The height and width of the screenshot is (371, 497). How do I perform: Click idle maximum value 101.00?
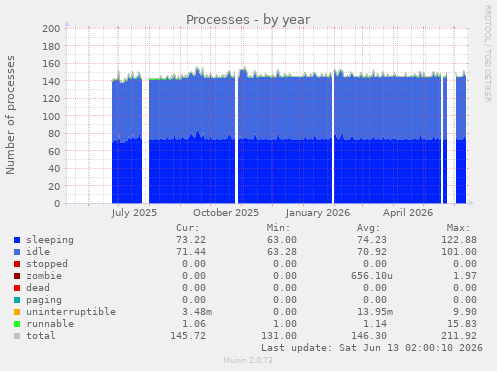[459, 252]
